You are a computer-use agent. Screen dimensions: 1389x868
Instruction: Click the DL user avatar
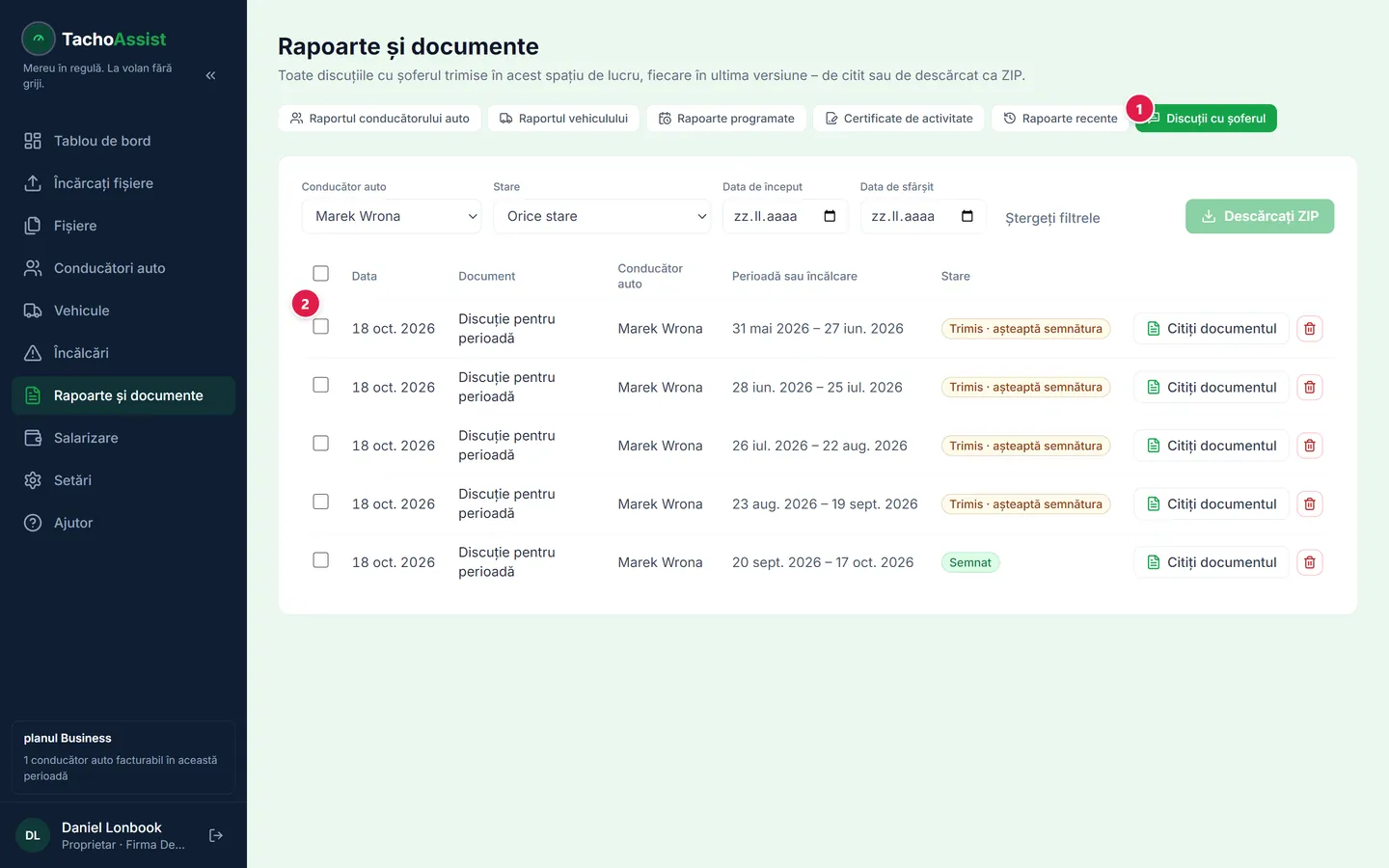pos(33,835)
